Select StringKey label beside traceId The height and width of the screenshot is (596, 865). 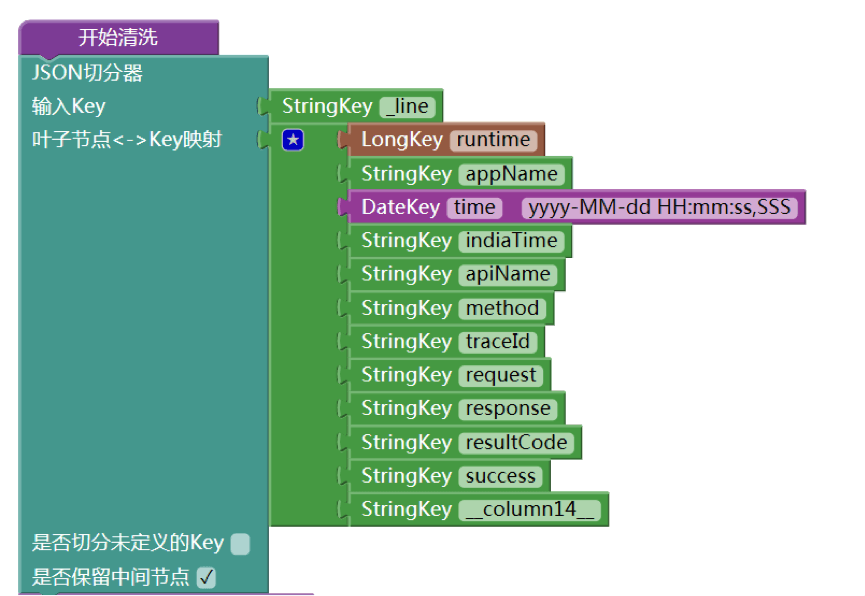coord(407,342)
